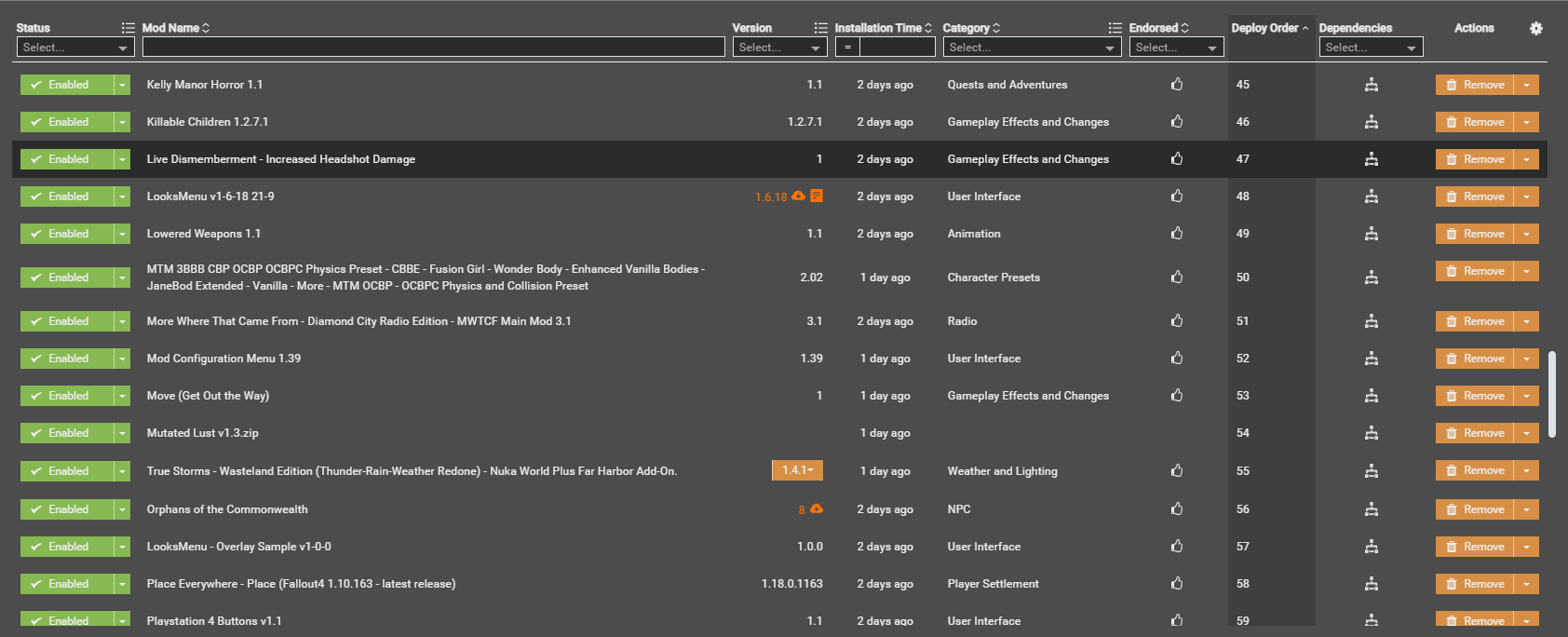Toggle Category column grouping list icon
The width and height of the screenshot is (1568, 637).
pyautogui.click(x=1115, y=28)
